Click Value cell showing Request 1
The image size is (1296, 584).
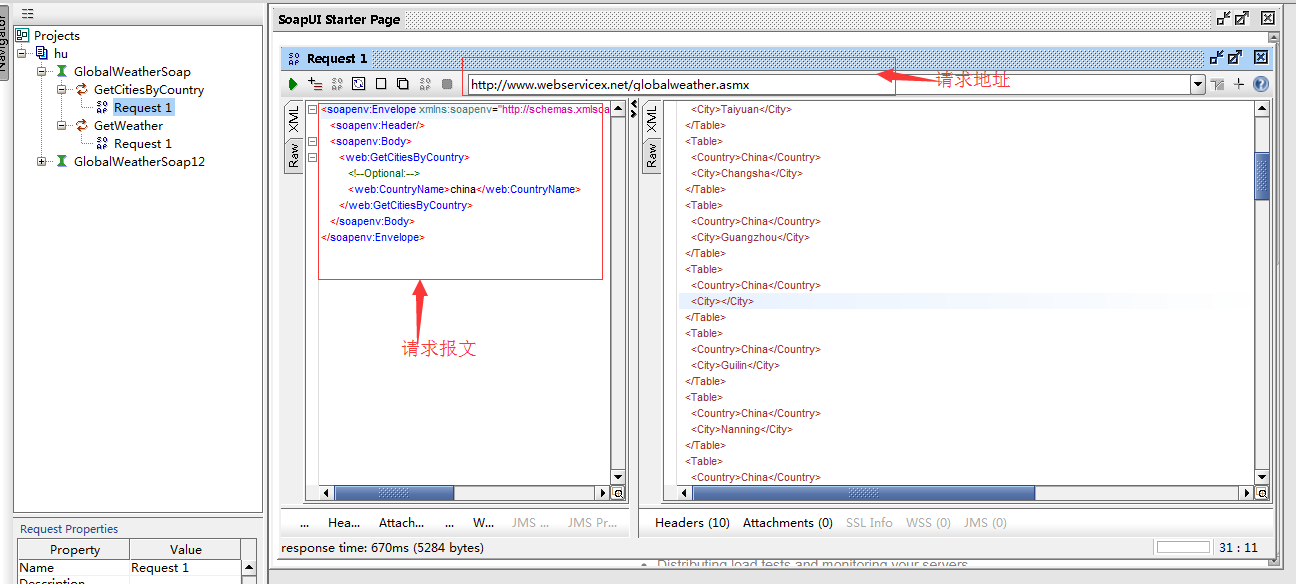(185, 567)
